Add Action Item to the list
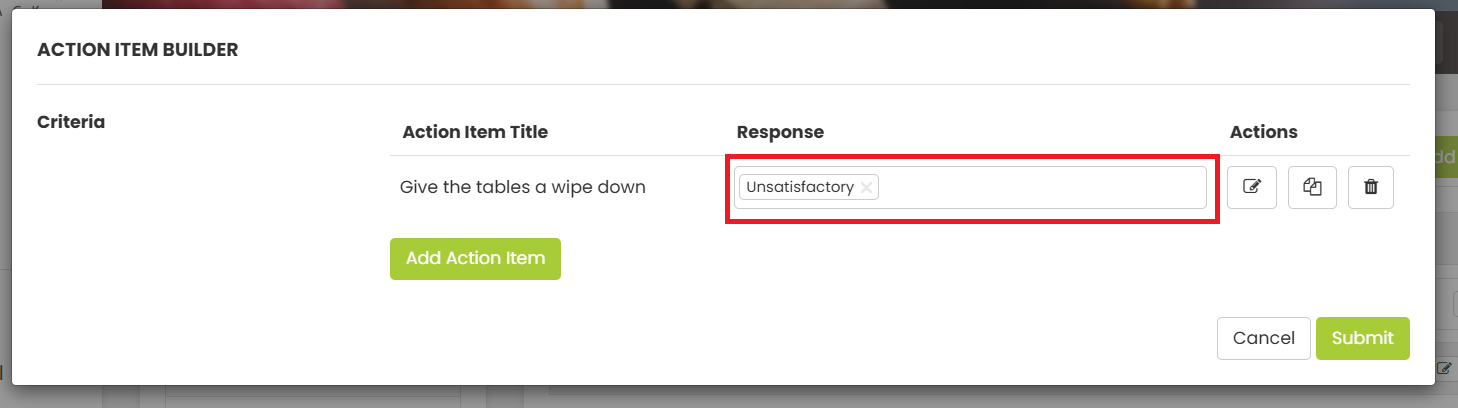The image size is (1458, 408). click(475, 258)
